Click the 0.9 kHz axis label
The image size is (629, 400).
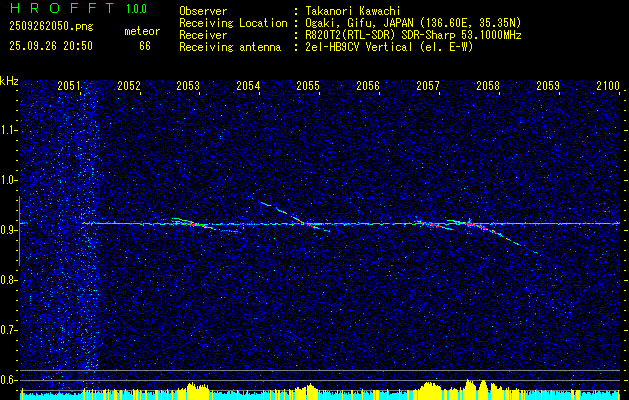[x=9, y=230]
